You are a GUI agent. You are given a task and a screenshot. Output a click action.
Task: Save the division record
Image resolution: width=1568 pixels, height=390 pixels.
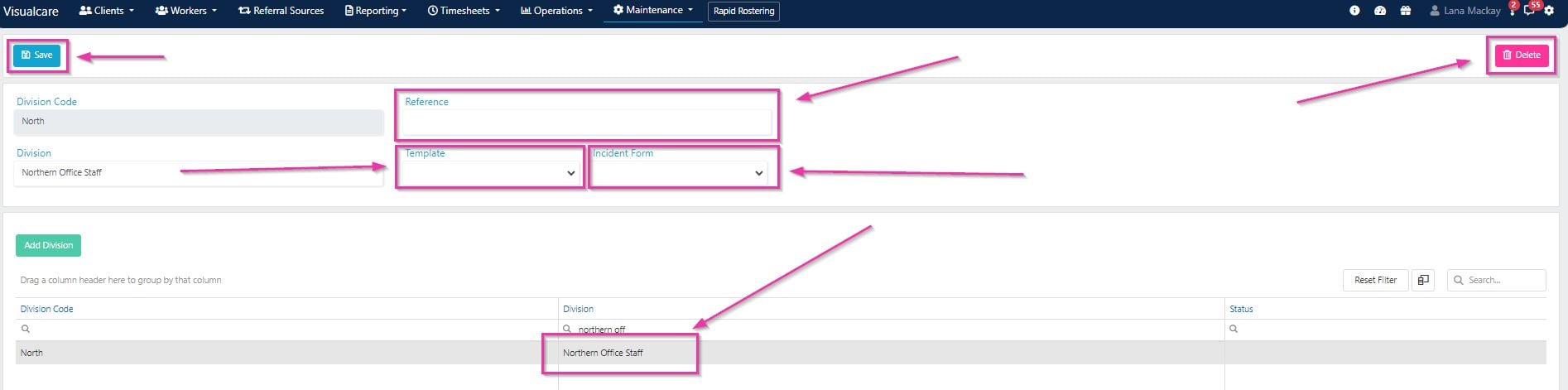[x=37, y=55]
